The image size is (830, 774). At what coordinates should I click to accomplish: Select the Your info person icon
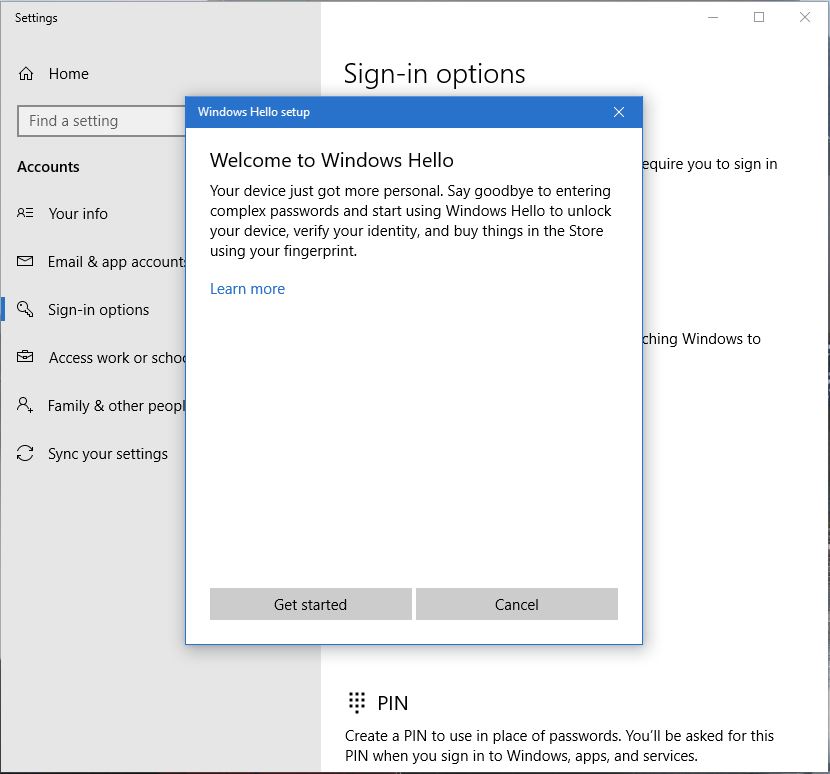(23, 213)
